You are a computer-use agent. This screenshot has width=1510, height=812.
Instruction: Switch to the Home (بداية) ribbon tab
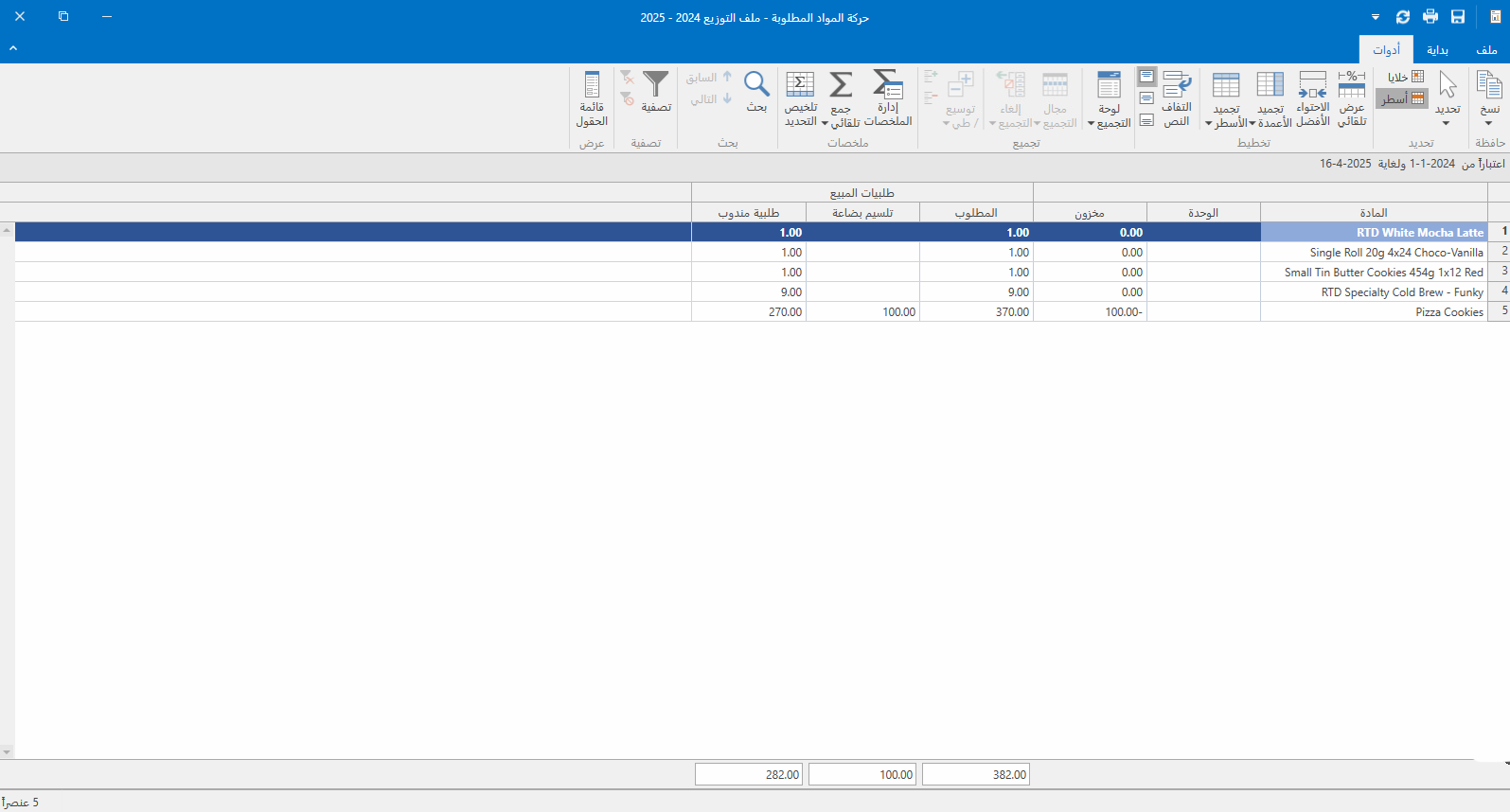(x=1437, y=50)
